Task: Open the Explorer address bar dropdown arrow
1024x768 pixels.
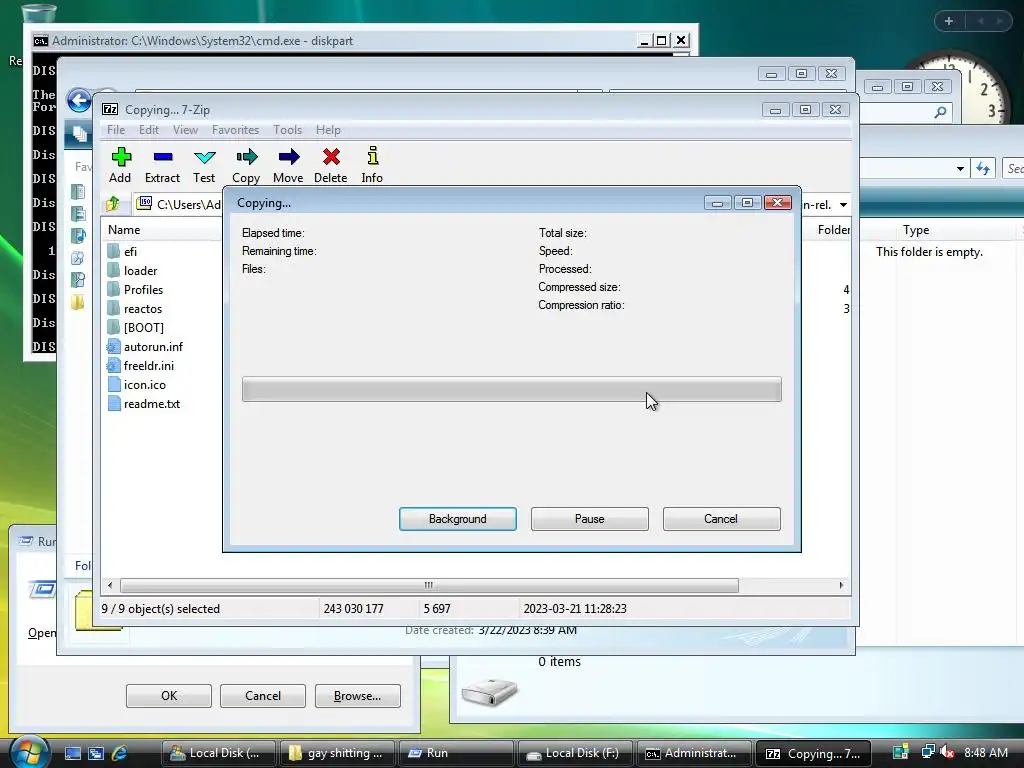Action: 960,168
